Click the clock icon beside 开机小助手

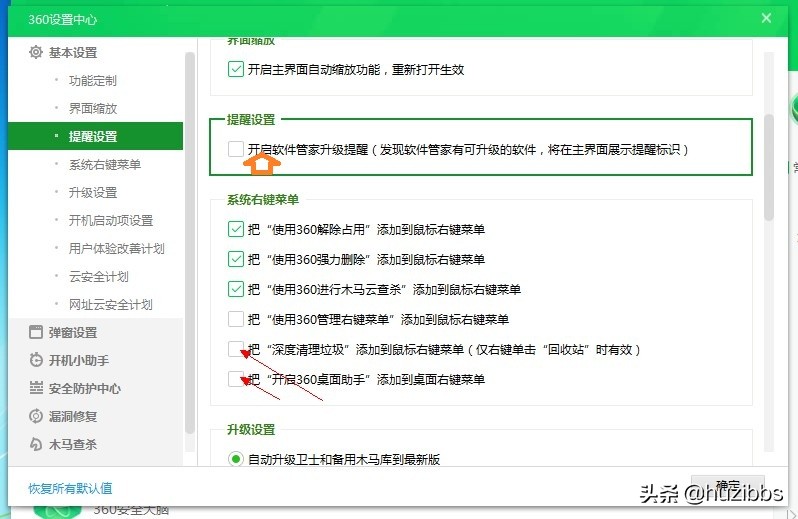[x=36, y=360]
